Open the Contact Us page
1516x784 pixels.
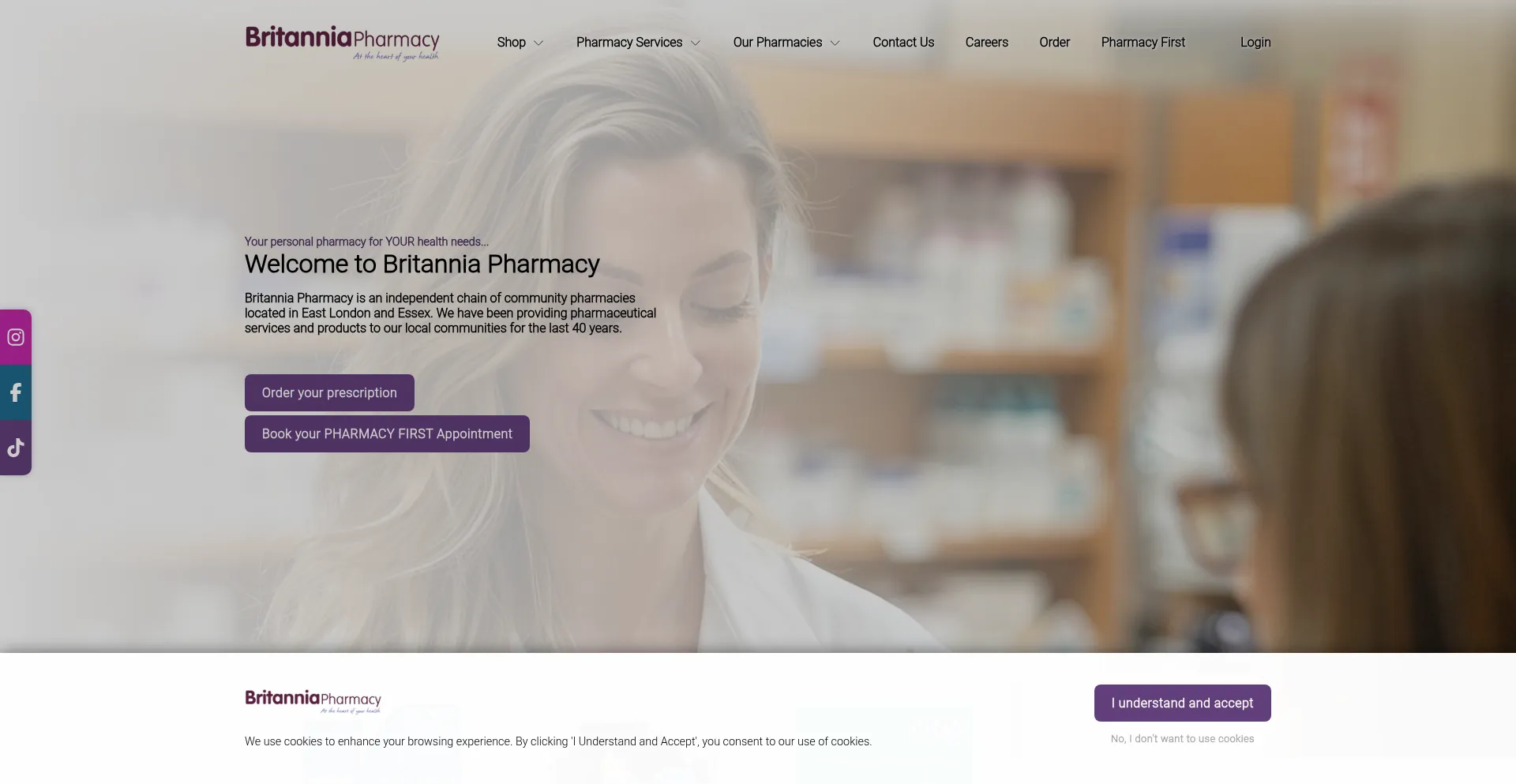pyautogui.click(x=903, y=42)
